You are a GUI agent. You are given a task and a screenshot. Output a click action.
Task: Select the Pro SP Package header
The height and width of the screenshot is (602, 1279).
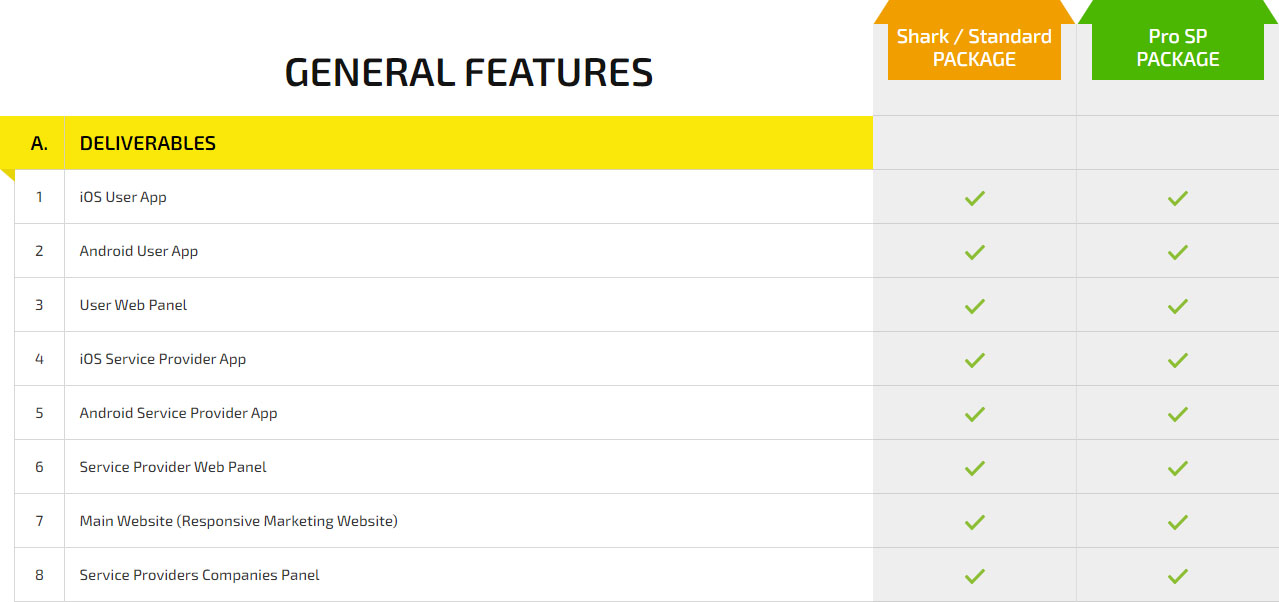1178,48
